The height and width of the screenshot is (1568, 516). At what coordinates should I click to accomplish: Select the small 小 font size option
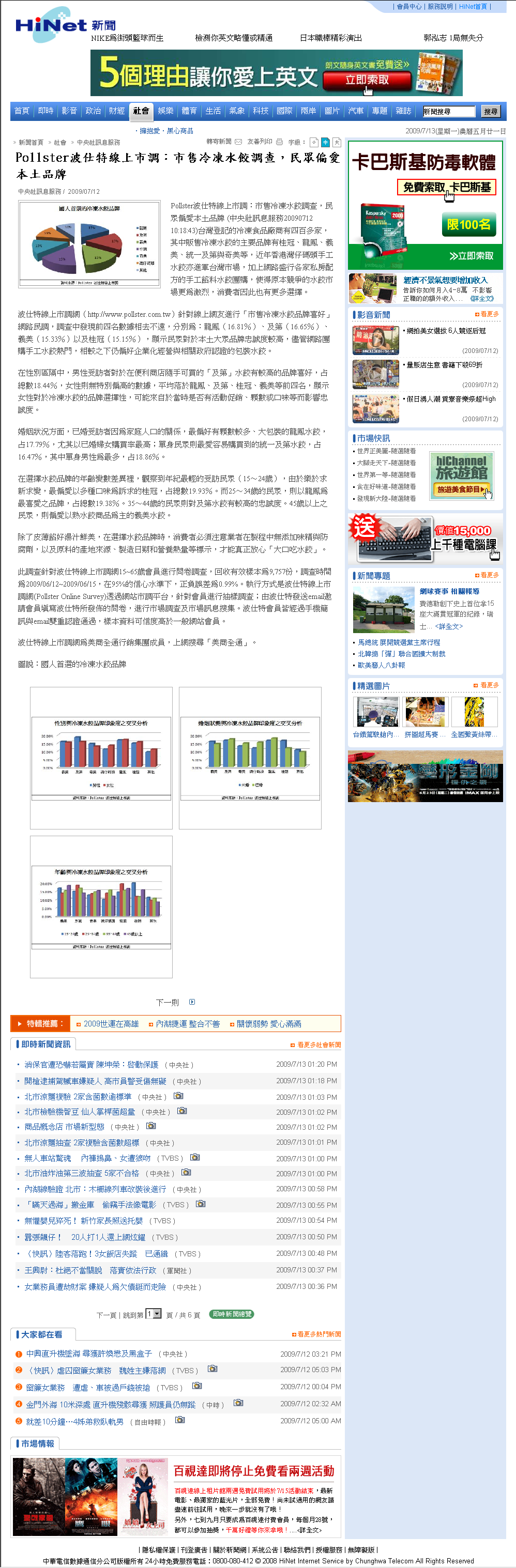(314, 143)
